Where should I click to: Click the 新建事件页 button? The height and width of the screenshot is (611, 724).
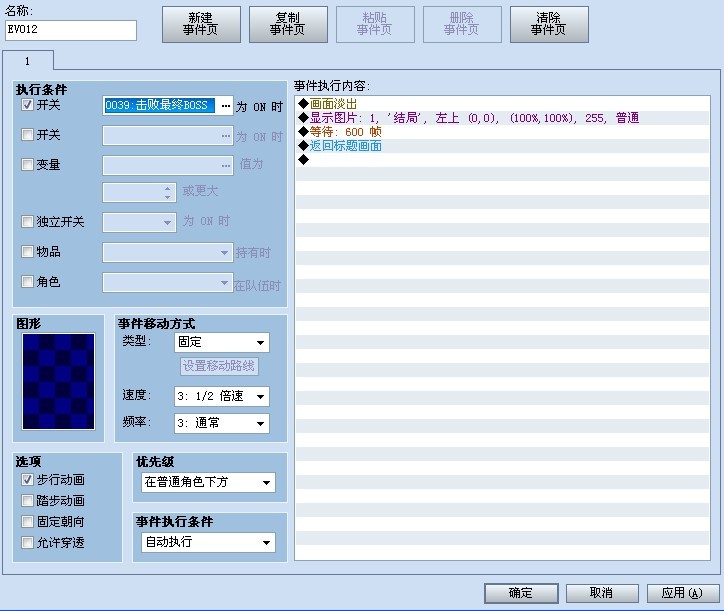click(x=201, y=24)
